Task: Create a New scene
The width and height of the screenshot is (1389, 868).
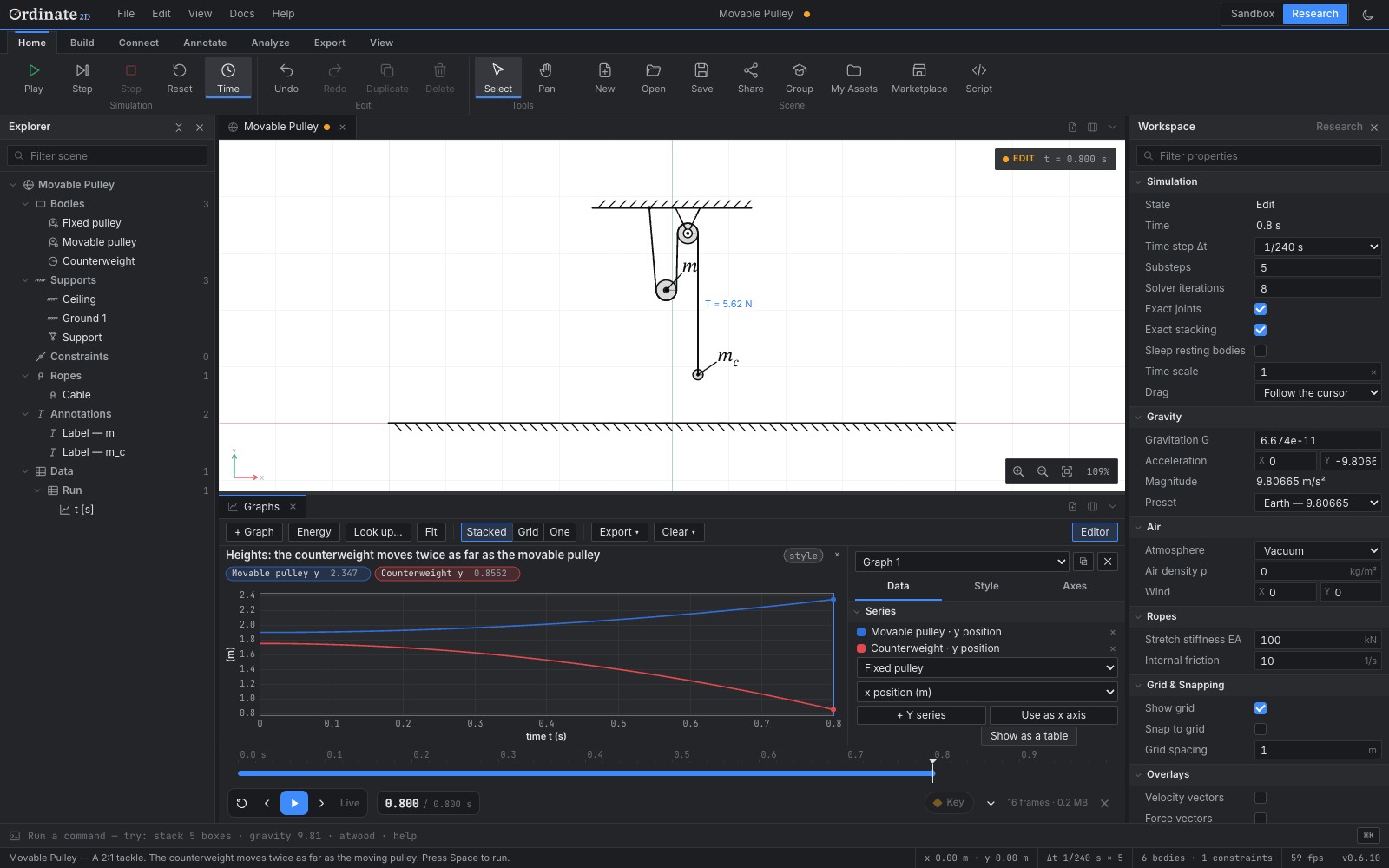Action: (x=605, y=77)
